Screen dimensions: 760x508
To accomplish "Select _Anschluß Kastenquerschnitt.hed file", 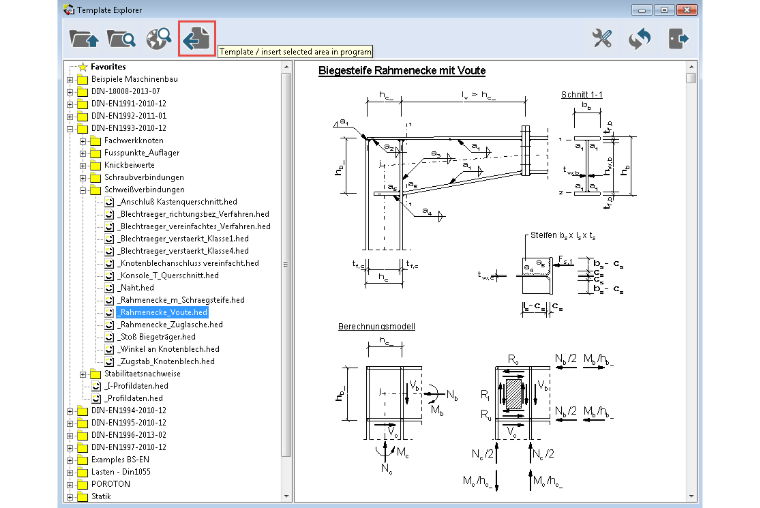I will click(x=177, y=202).
